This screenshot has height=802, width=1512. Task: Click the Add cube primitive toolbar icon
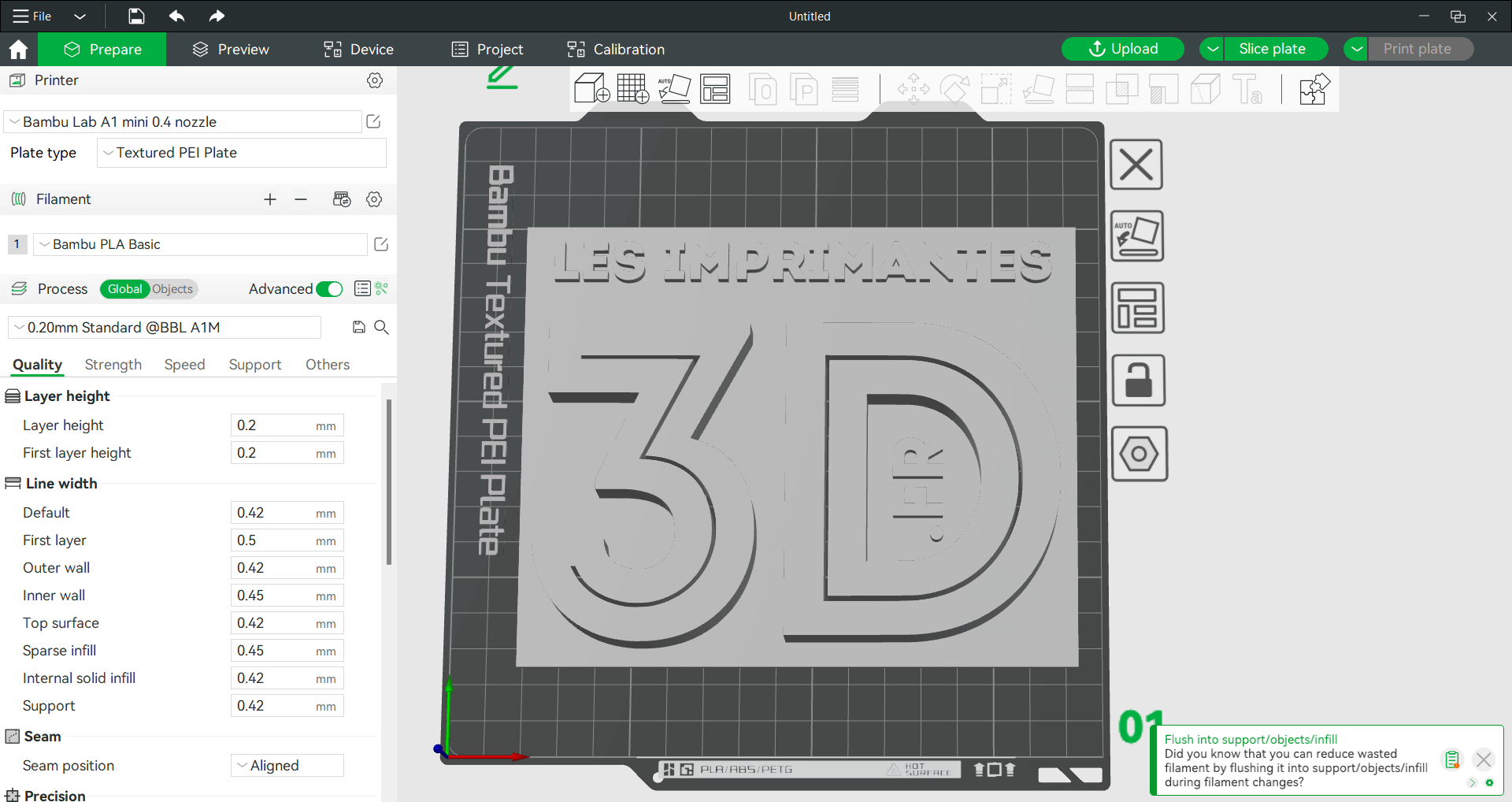[591, 88]
